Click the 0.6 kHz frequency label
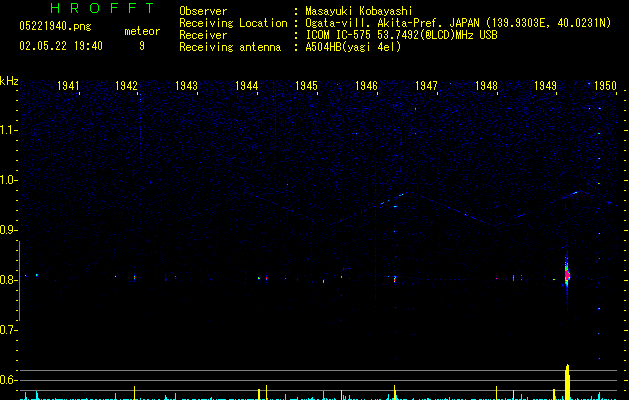The height and width of the screenshot is (400, 629). point(8,380)
